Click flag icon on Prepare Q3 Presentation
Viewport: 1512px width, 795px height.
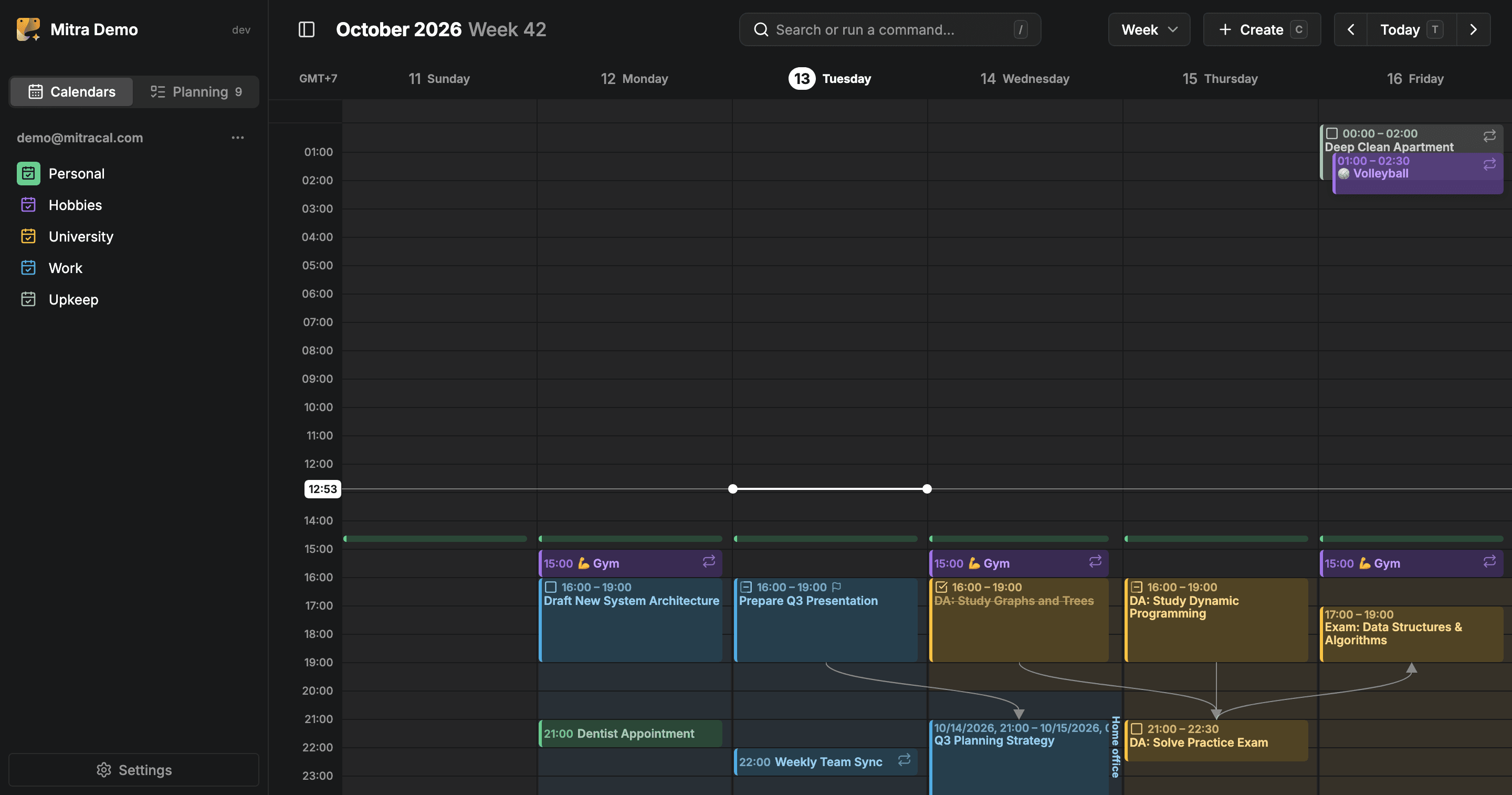coord(836,587)
